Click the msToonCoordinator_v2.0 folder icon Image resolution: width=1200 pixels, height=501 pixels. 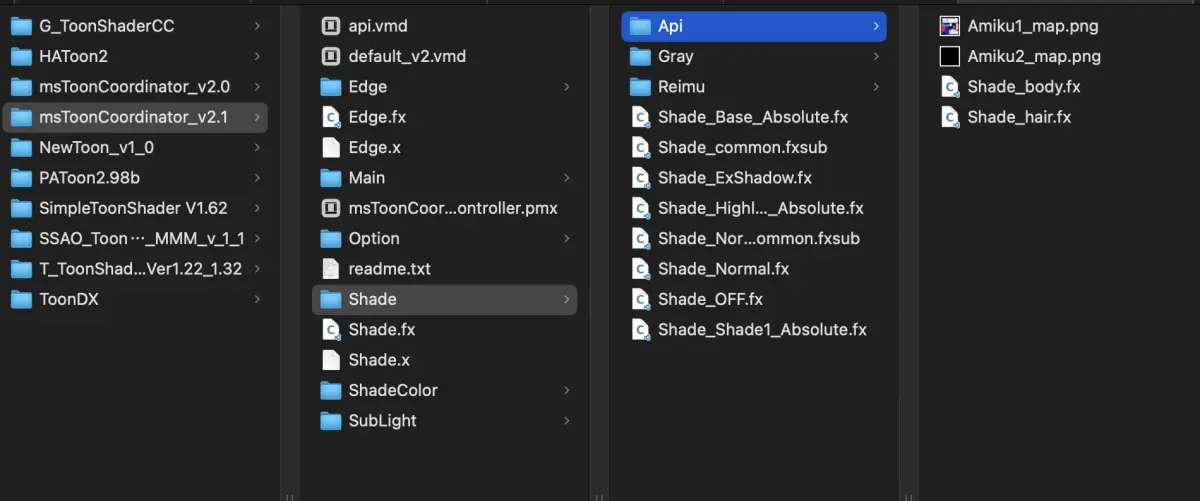coord(22,87)
